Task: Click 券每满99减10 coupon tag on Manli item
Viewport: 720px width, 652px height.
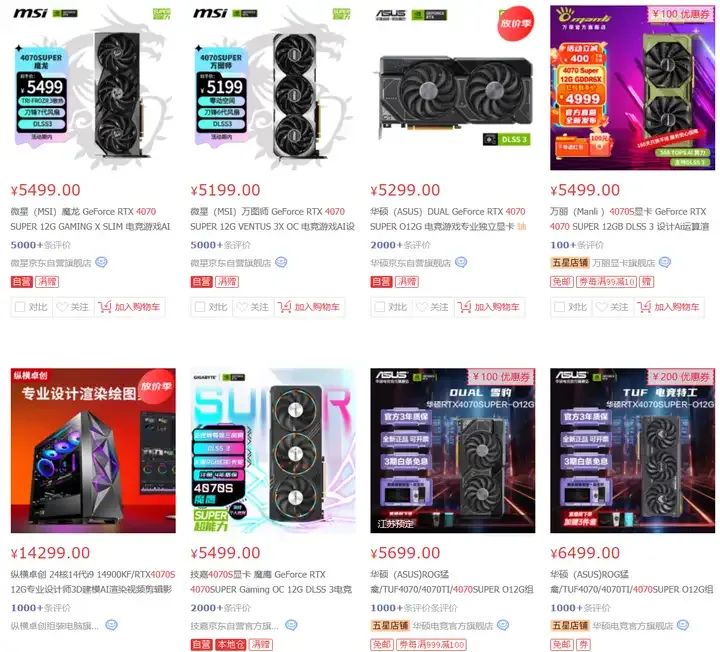Action: click(x=606, y=281)
